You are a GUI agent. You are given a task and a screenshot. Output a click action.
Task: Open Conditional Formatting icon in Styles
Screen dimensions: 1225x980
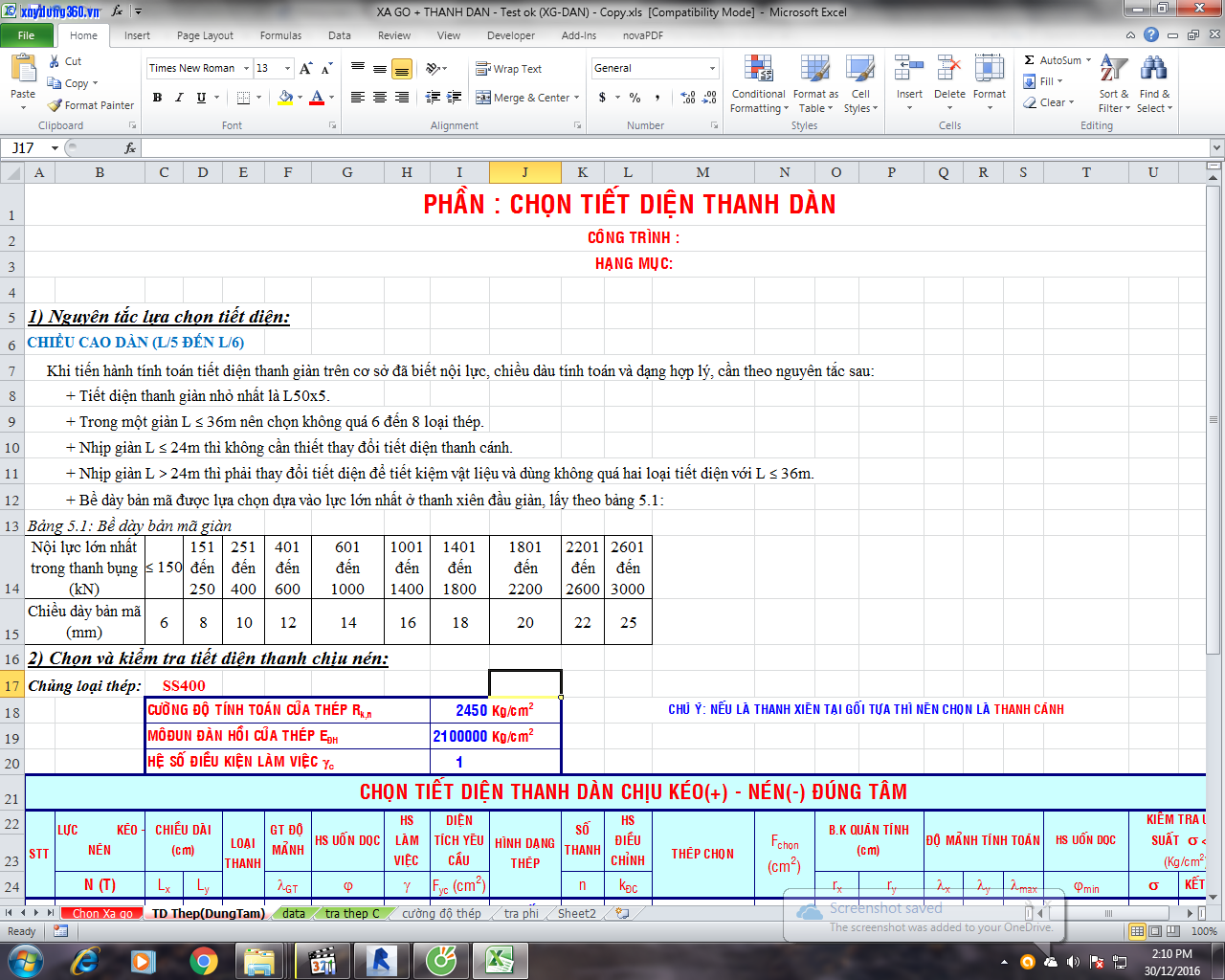(x=758, y=70)
